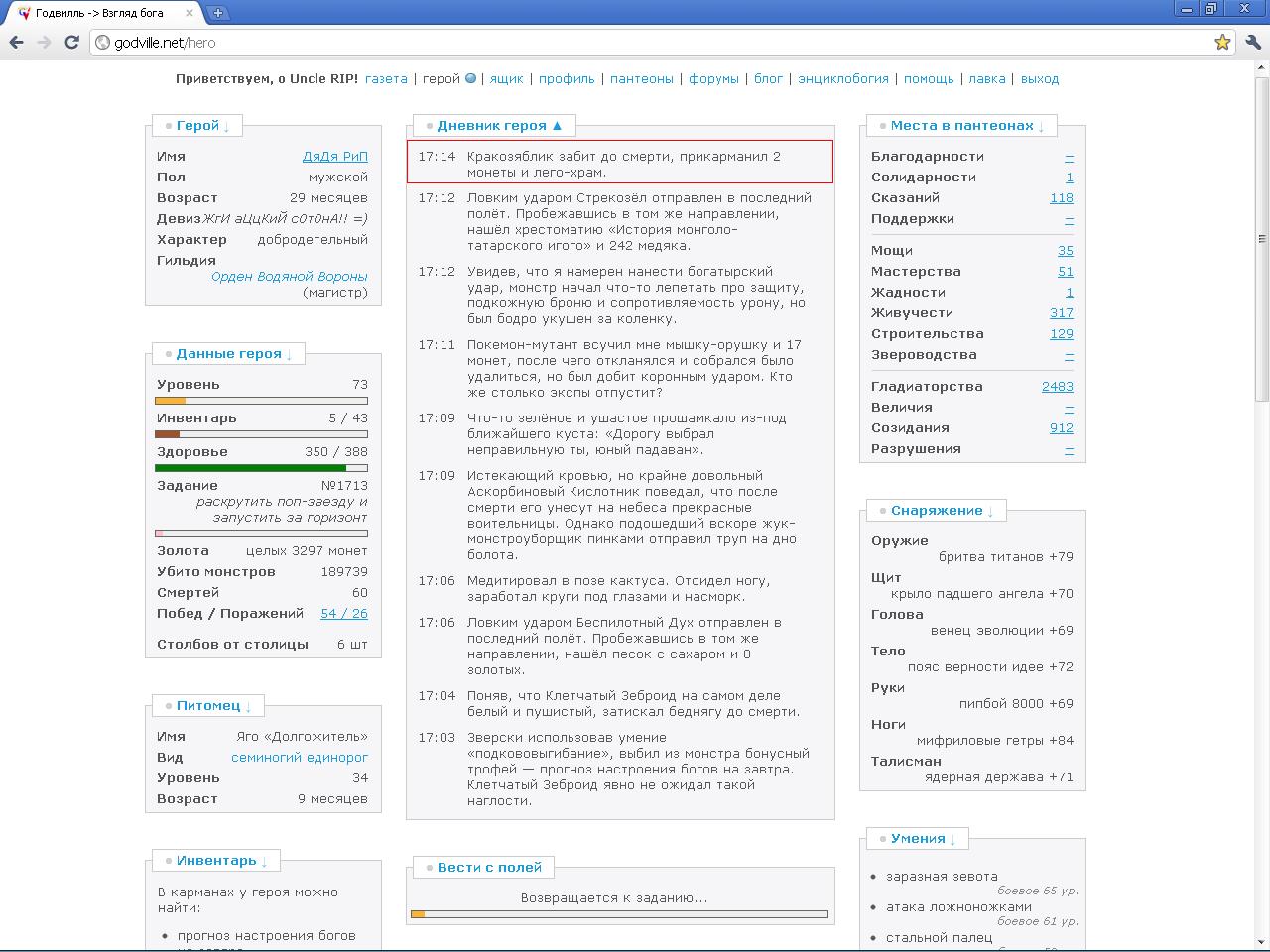Open the блог menu link
The image size is (1270, 952).
(x=769, y=79)
